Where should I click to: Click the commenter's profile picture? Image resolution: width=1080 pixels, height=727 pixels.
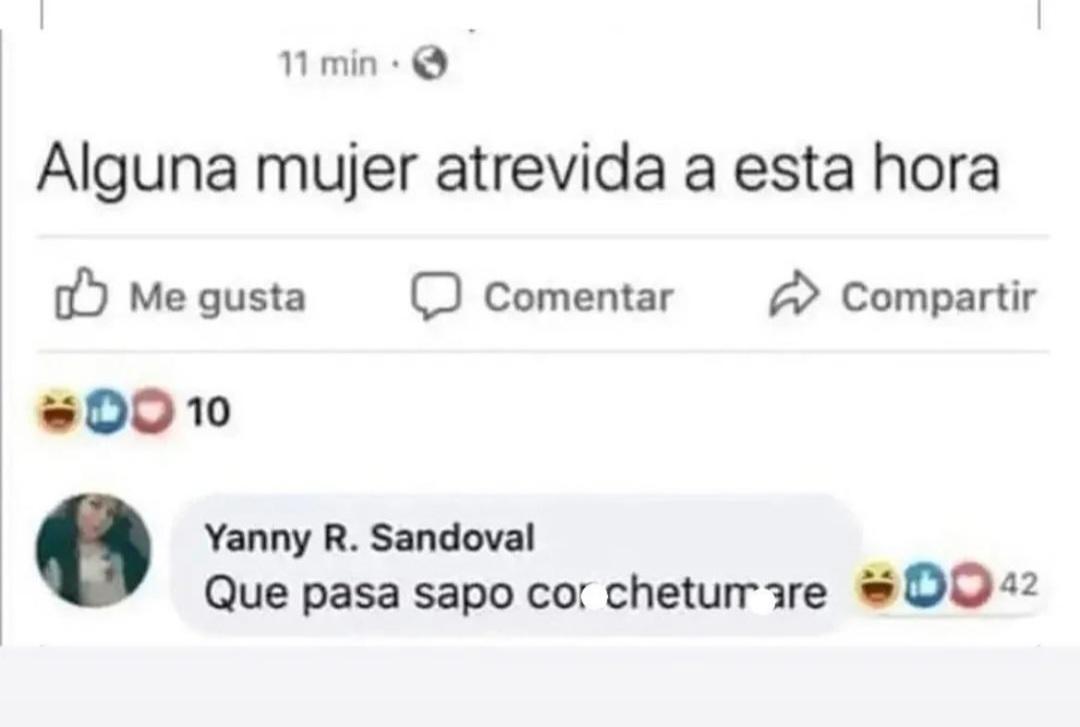pos(93,550)
